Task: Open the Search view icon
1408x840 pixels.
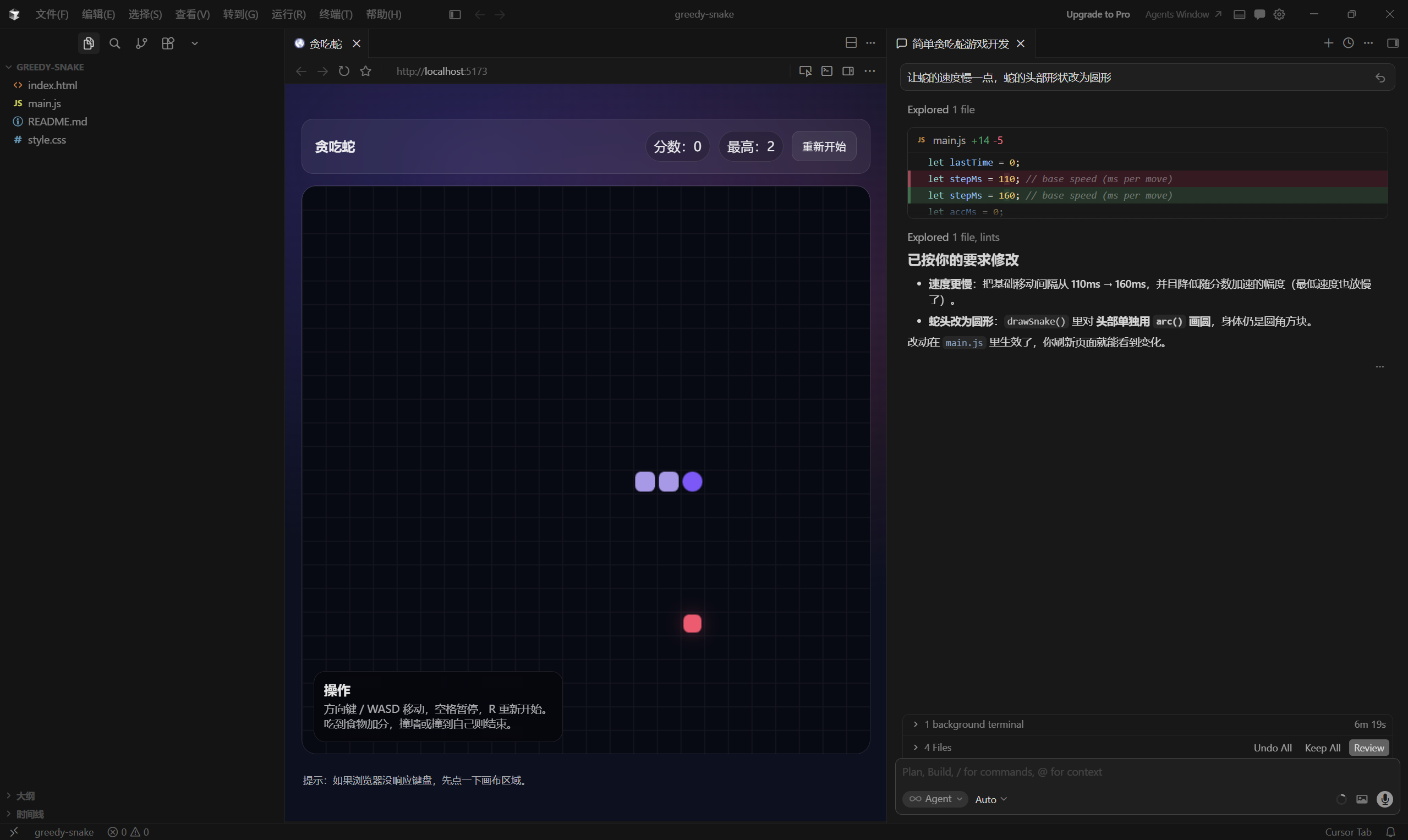Action: pos(115,43)
